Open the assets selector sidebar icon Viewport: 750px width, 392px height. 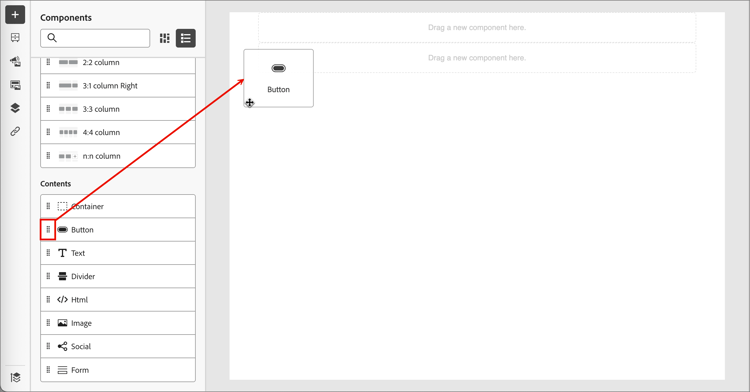pyautogui.click(x=15, y=61)
